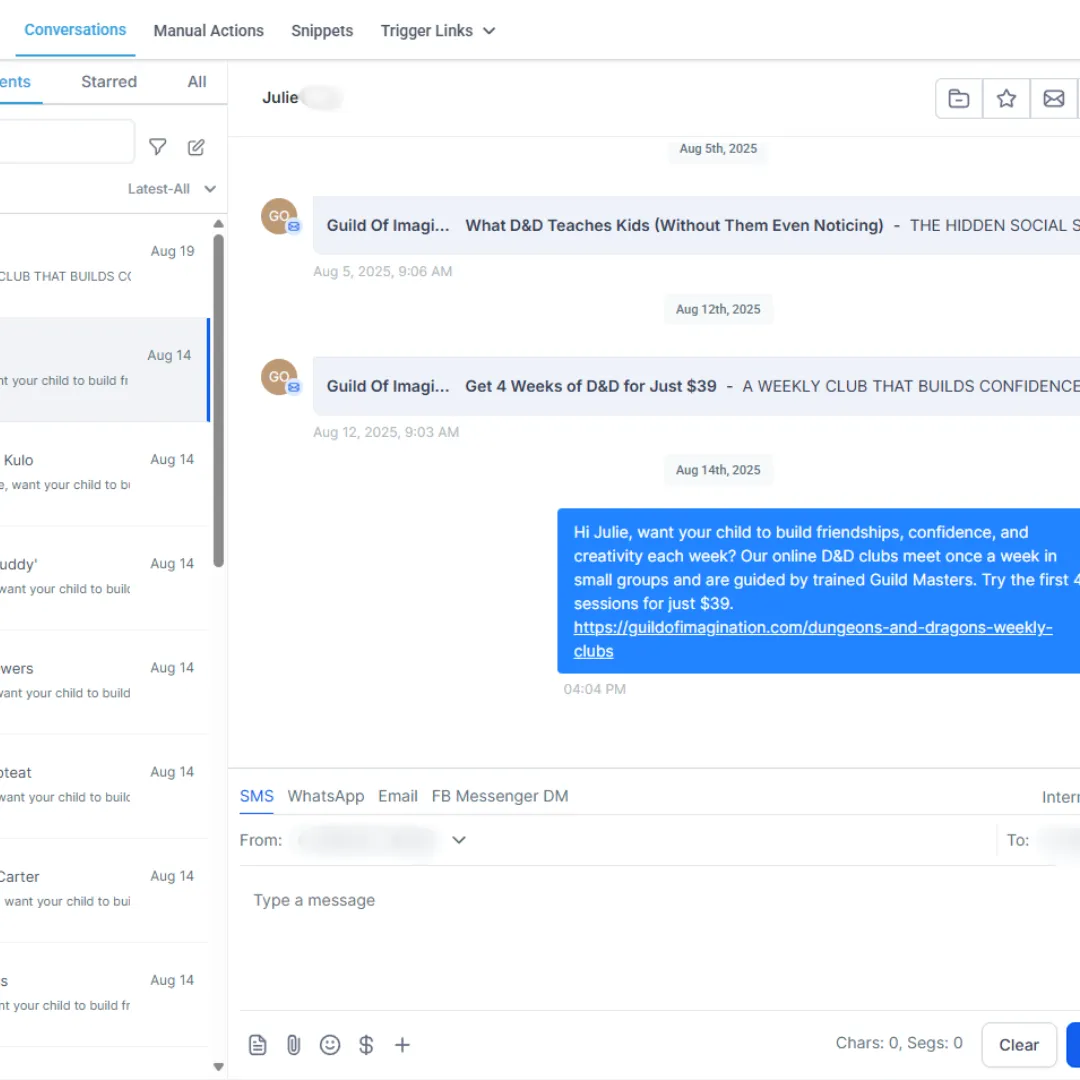Viewport: 1080px width, 1080px height.
Task: Open the Carter conversation row
Action: coord(104,889)
